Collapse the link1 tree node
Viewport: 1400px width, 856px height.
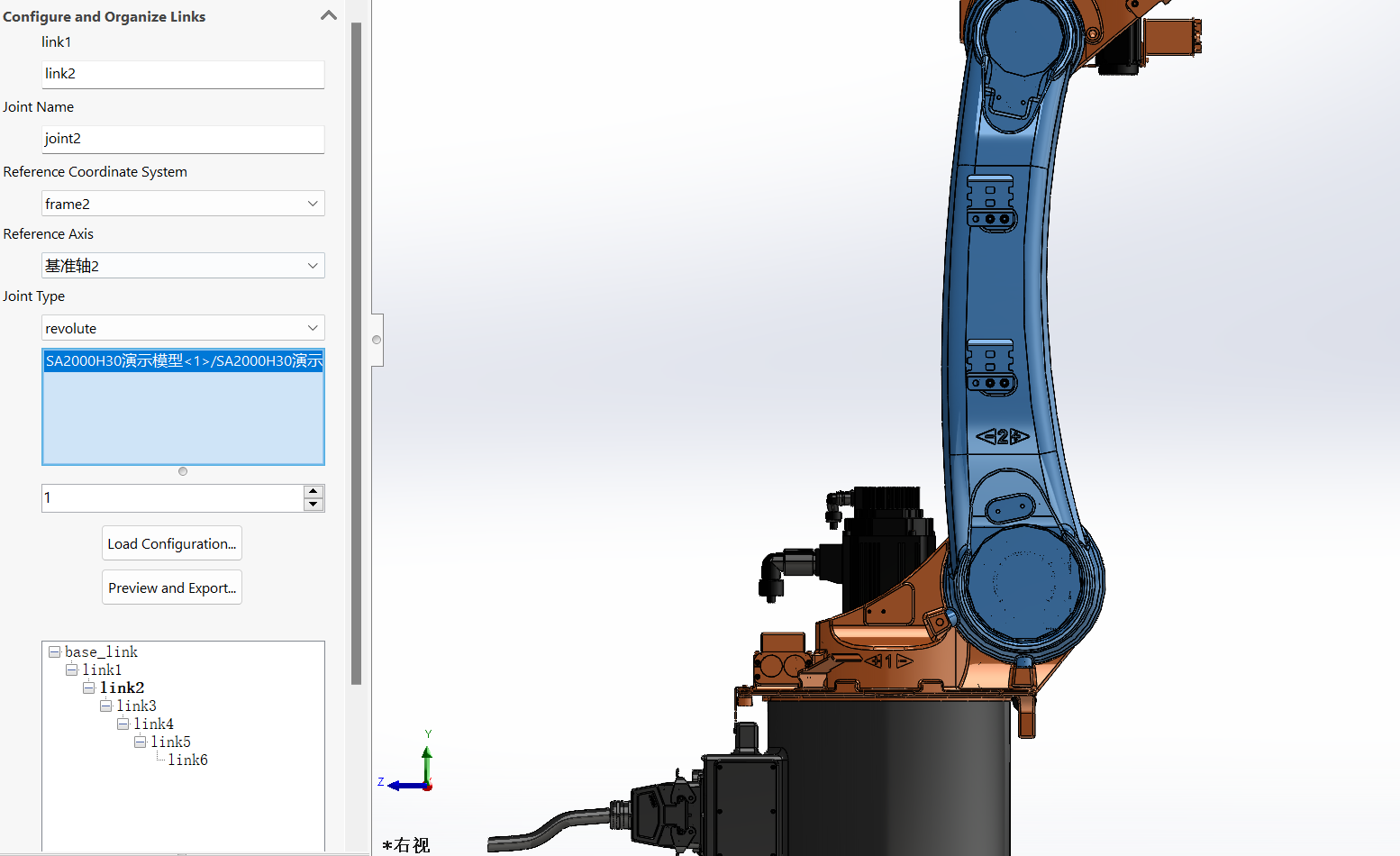[x=72, y=669]
